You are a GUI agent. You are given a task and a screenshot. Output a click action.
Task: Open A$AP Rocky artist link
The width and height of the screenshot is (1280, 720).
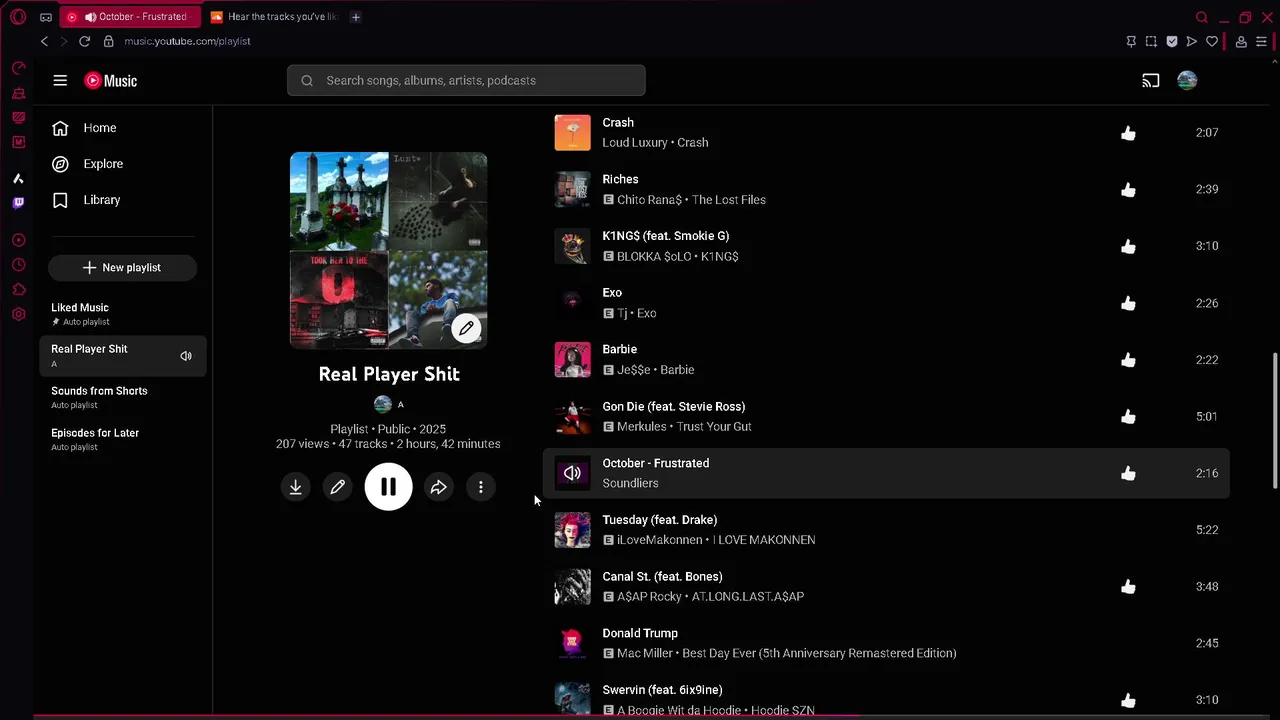[649, 597]
